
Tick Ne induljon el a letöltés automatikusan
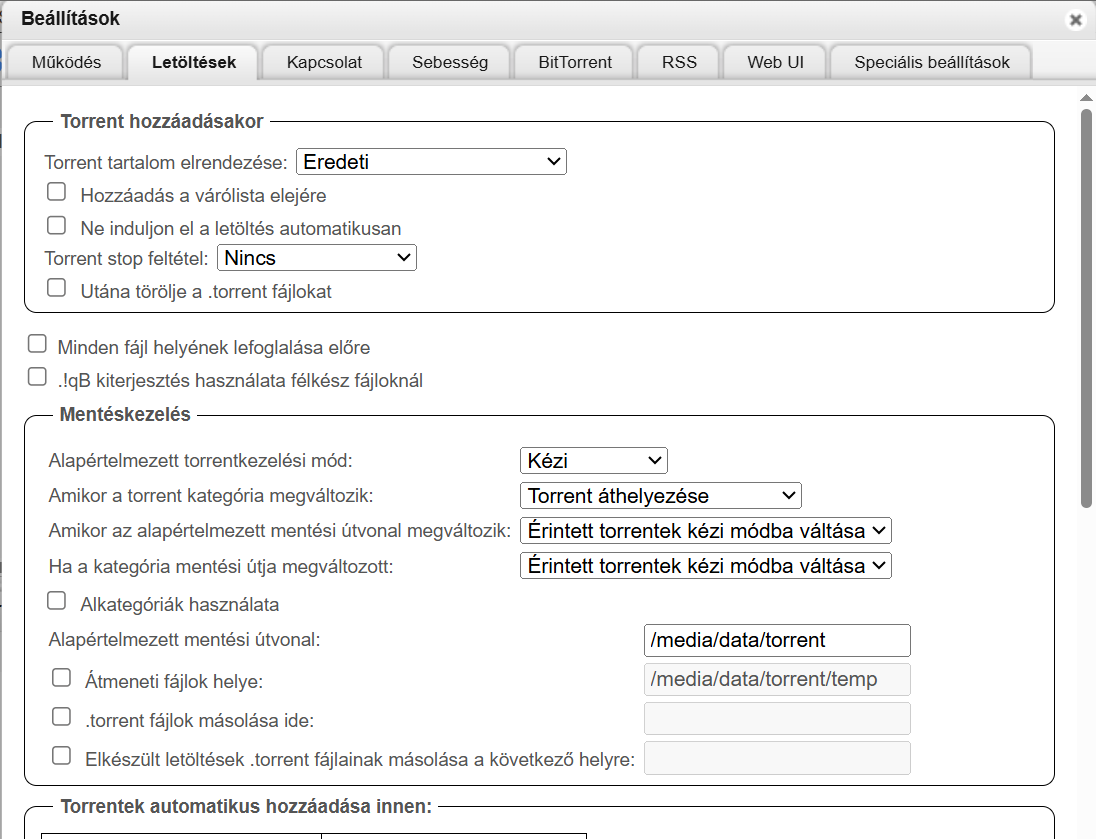click(x=57, y=225)
